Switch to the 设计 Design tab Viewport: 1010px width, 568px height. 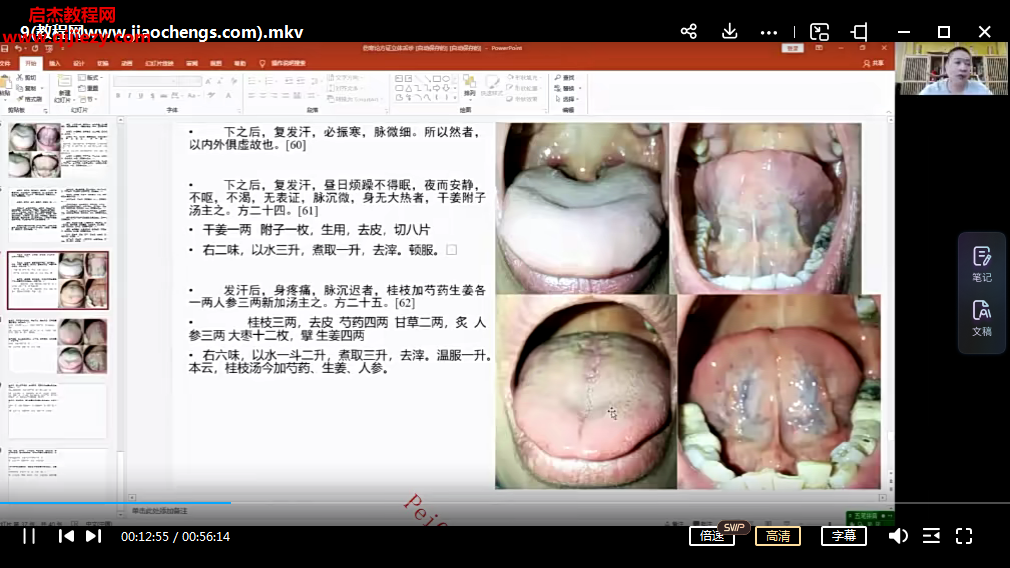tap(79, 63)
